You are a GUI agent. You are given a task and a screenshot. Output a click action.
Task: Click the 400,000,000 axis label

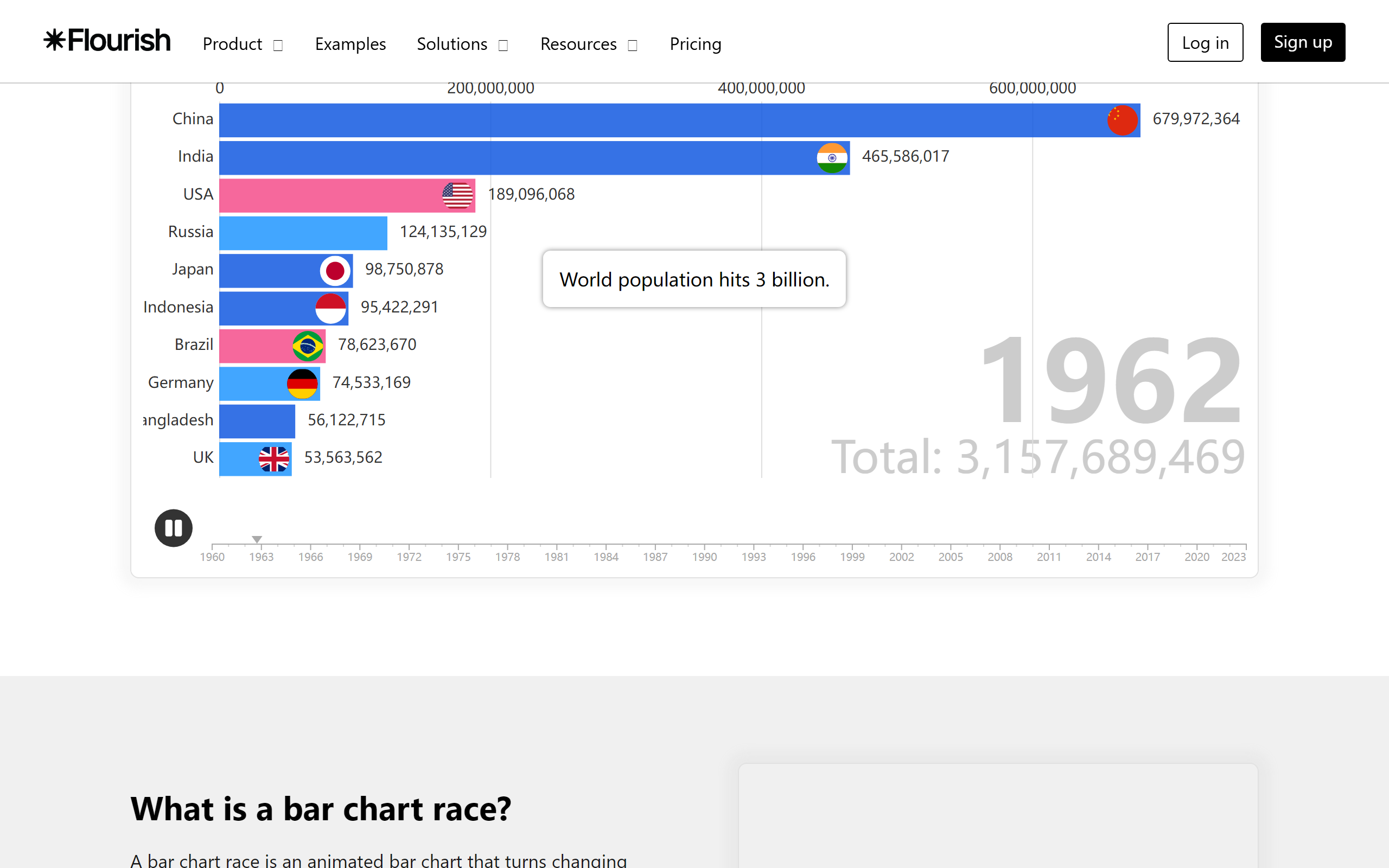point(761,88)
